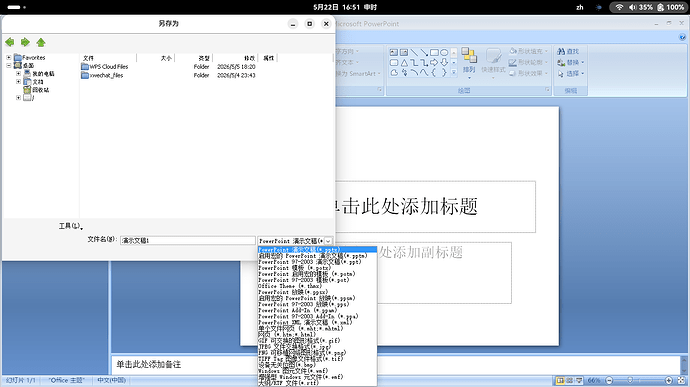Open the Arrange (排列) button in PowerPoint ribbon
The height and width of the screenshot is (387, 690).
[x=469, y=63]
